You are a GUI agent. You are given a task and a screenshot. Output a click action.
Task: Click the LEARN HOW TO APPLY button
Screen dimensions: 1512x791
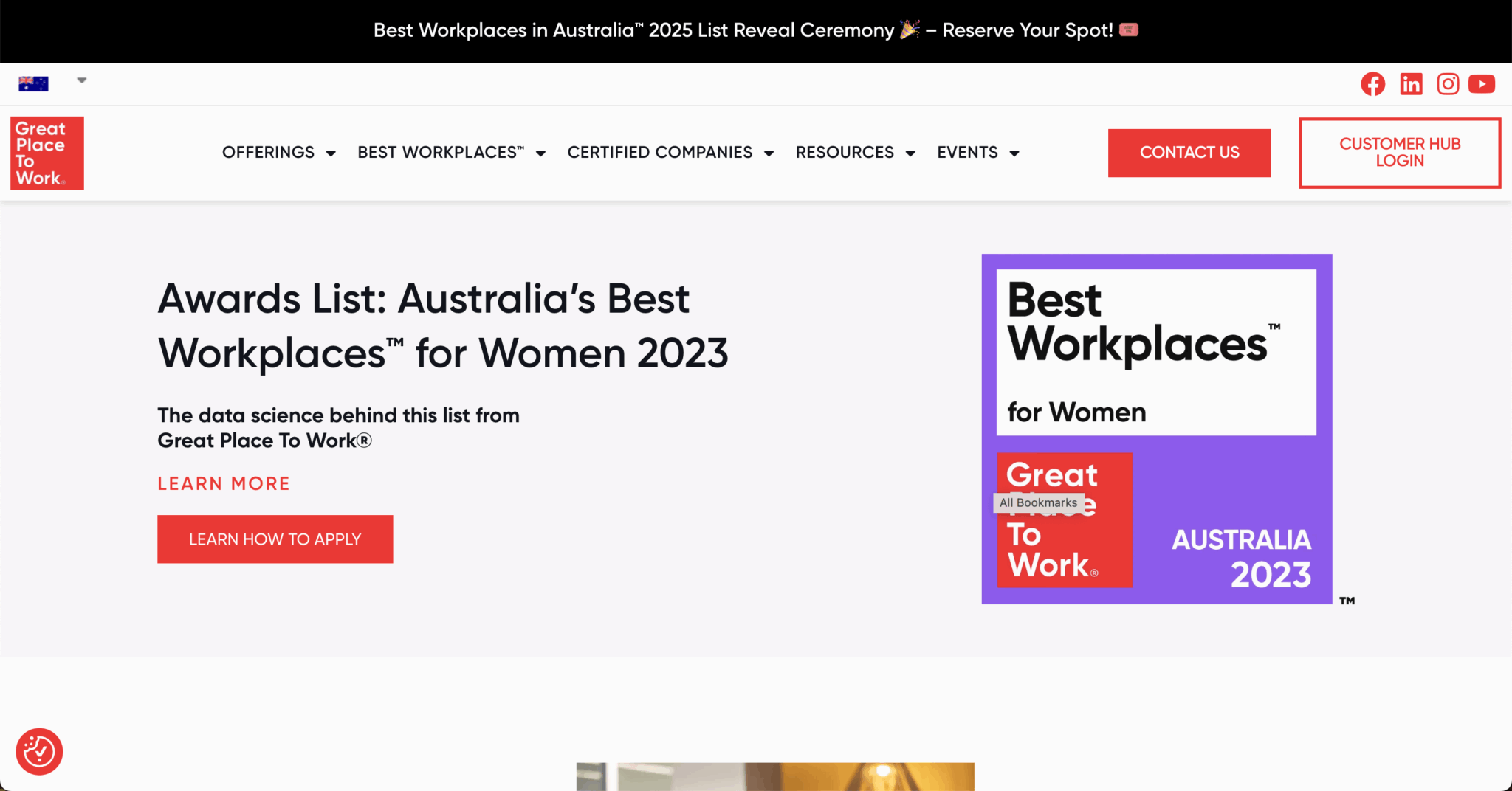point(275,539)
